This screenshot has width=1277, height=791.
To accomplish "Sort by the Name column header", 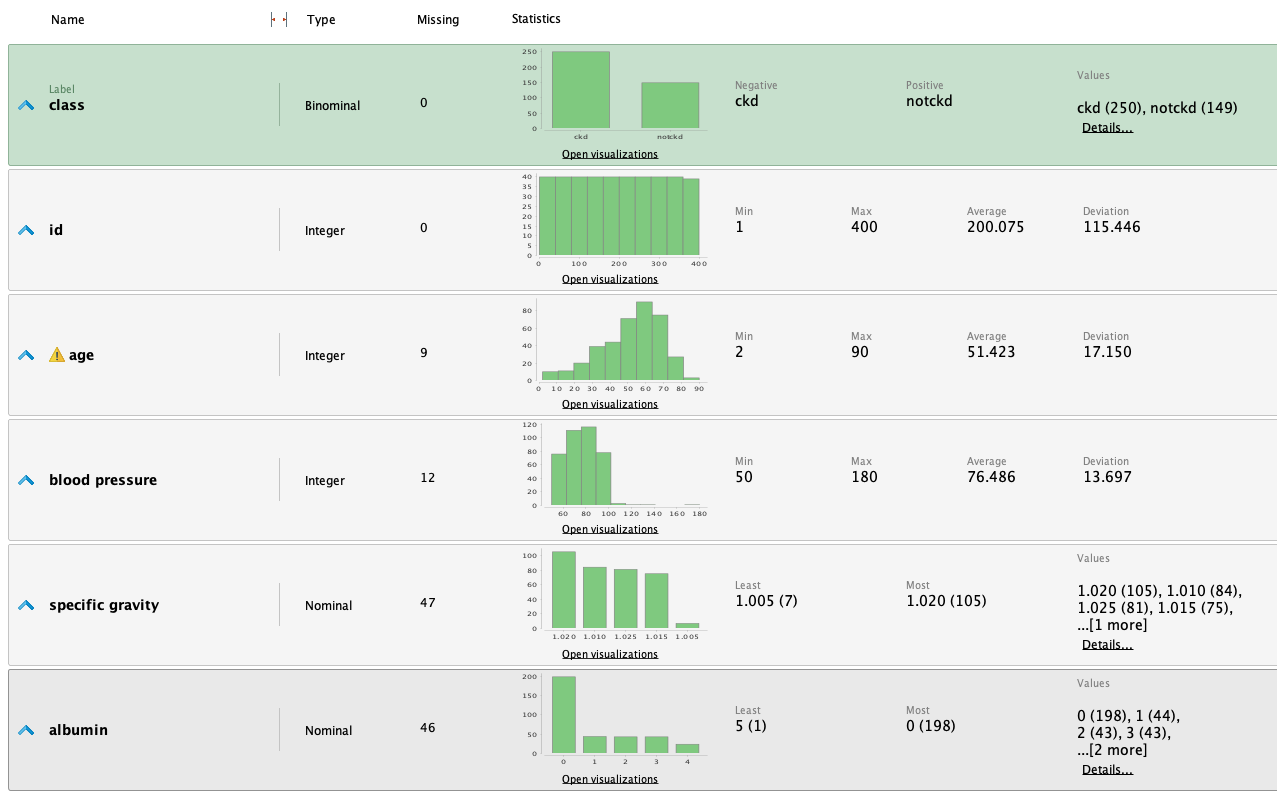I will coord(68,20).
